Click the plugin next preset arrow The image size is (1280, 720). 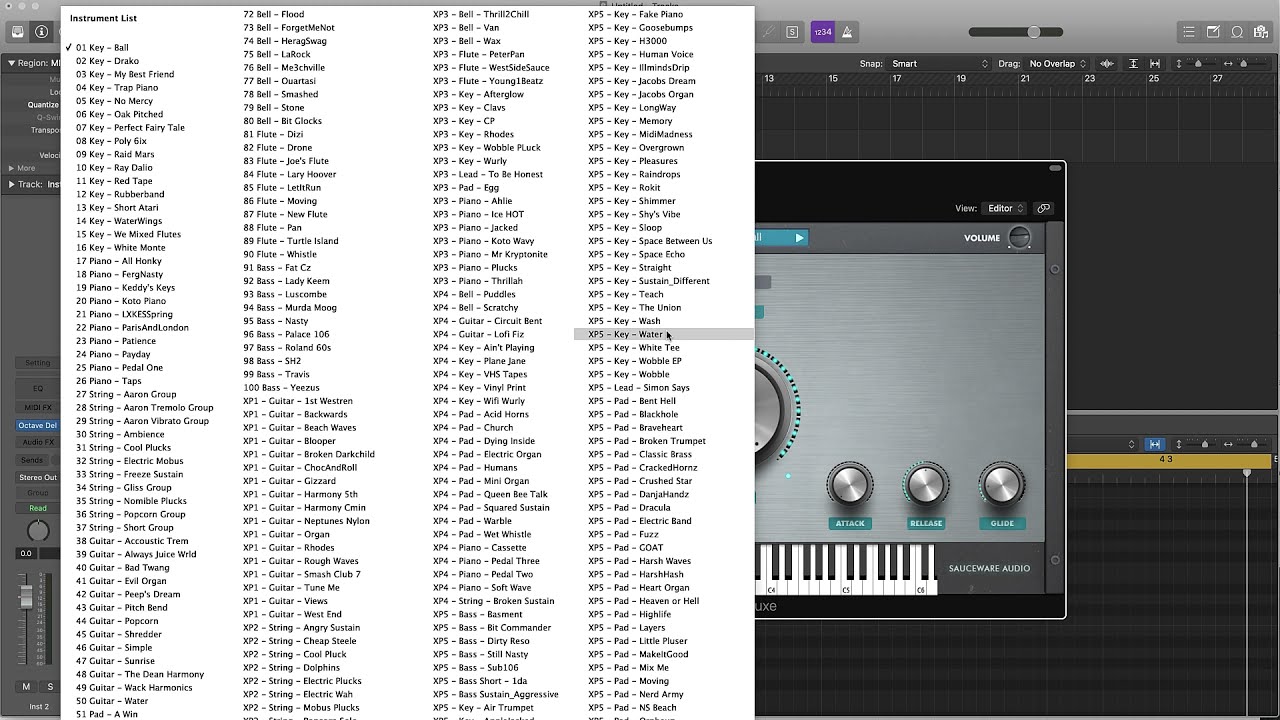pyautogui.click(x=799, y=238)
